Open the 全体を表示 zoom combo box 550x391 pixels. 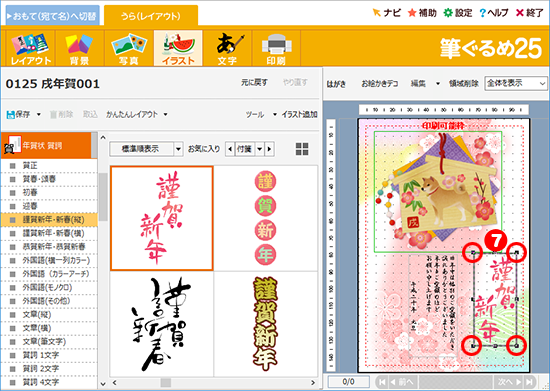click(516, 83)
